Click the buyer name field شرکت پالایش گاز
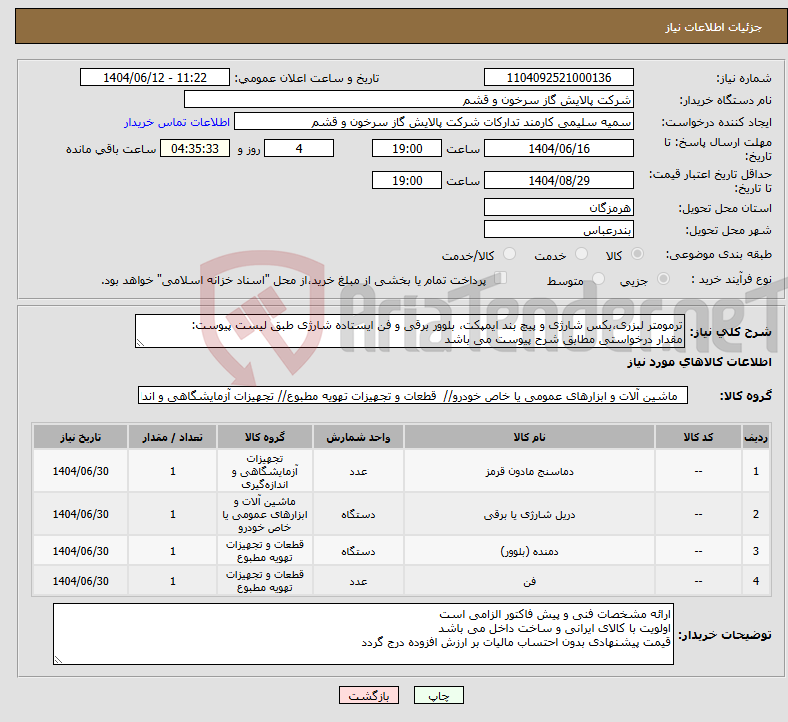The height and width of the screenshot is (722, 788). coord(409,99)
